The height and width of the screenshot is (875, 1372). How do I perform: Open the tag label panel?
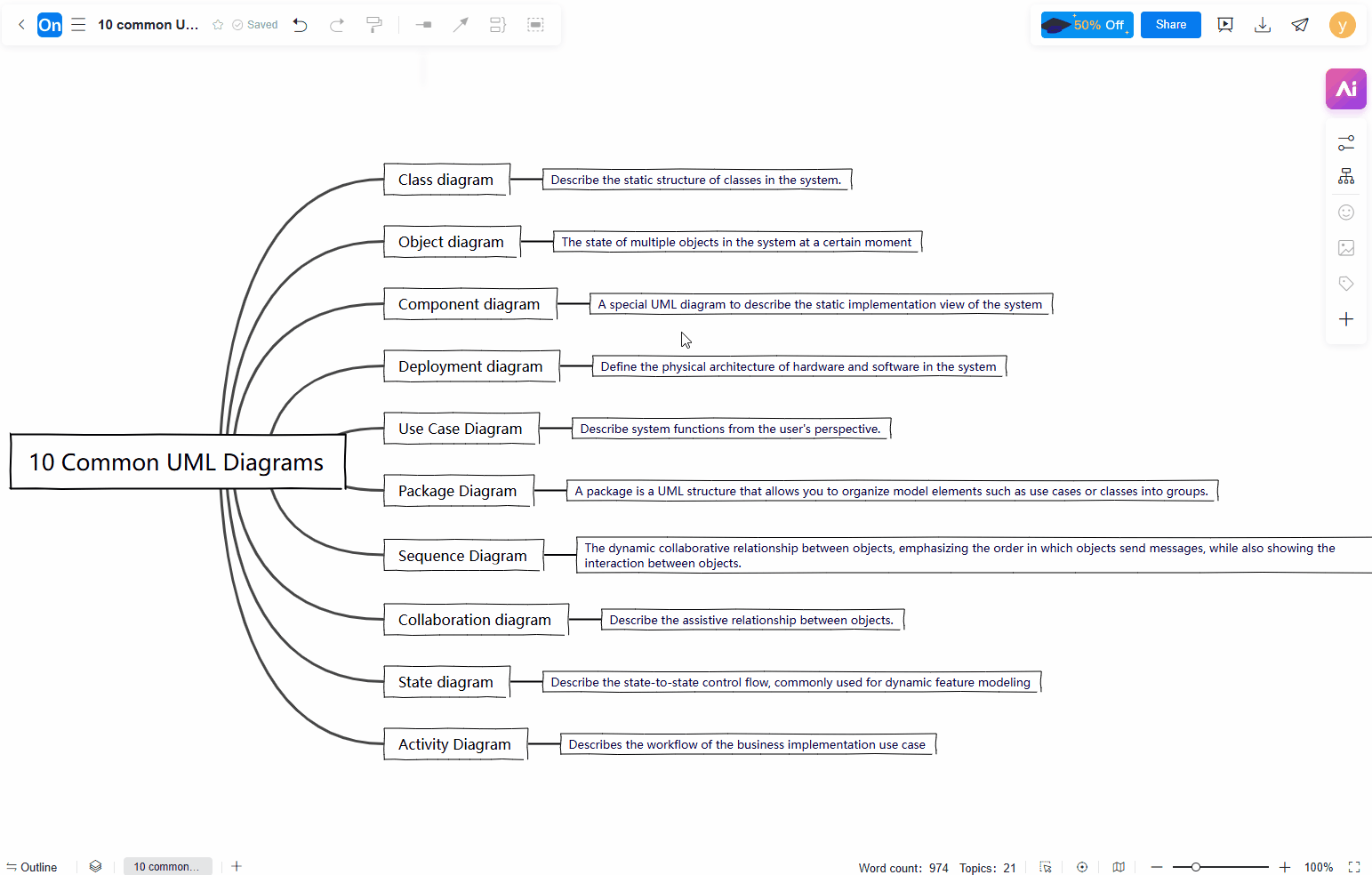pyautogui.click(x=1346, y=284)
